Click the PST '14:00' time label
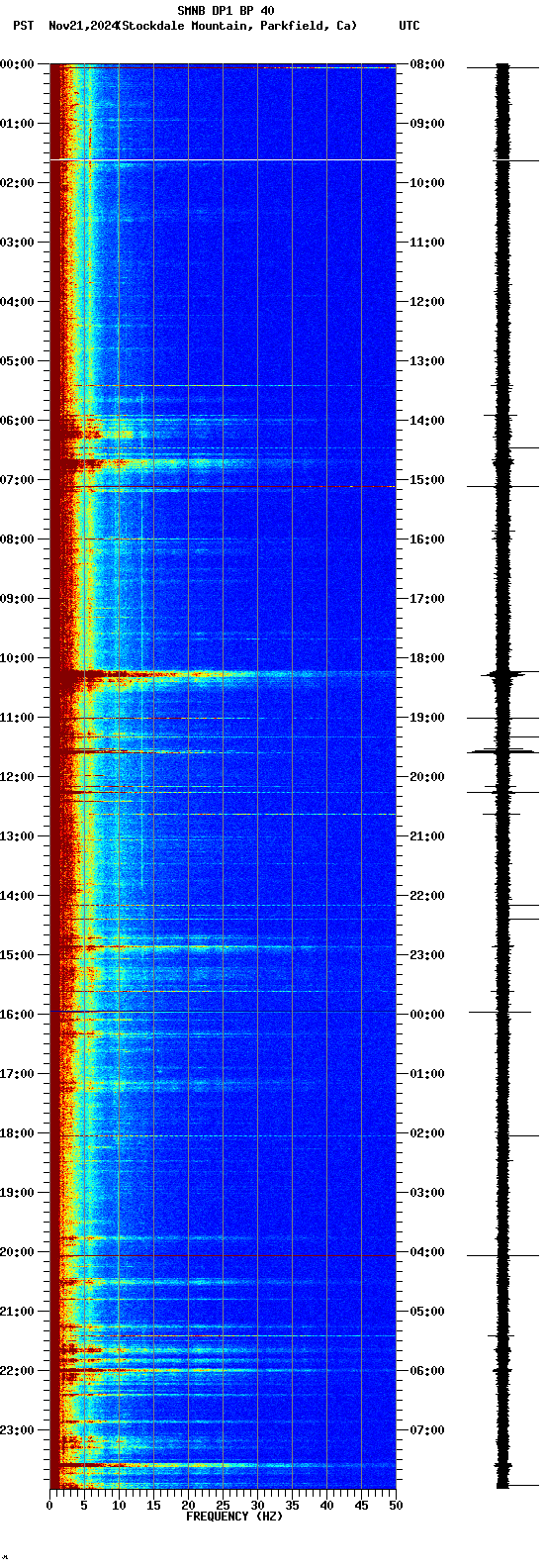 [17, 896]
